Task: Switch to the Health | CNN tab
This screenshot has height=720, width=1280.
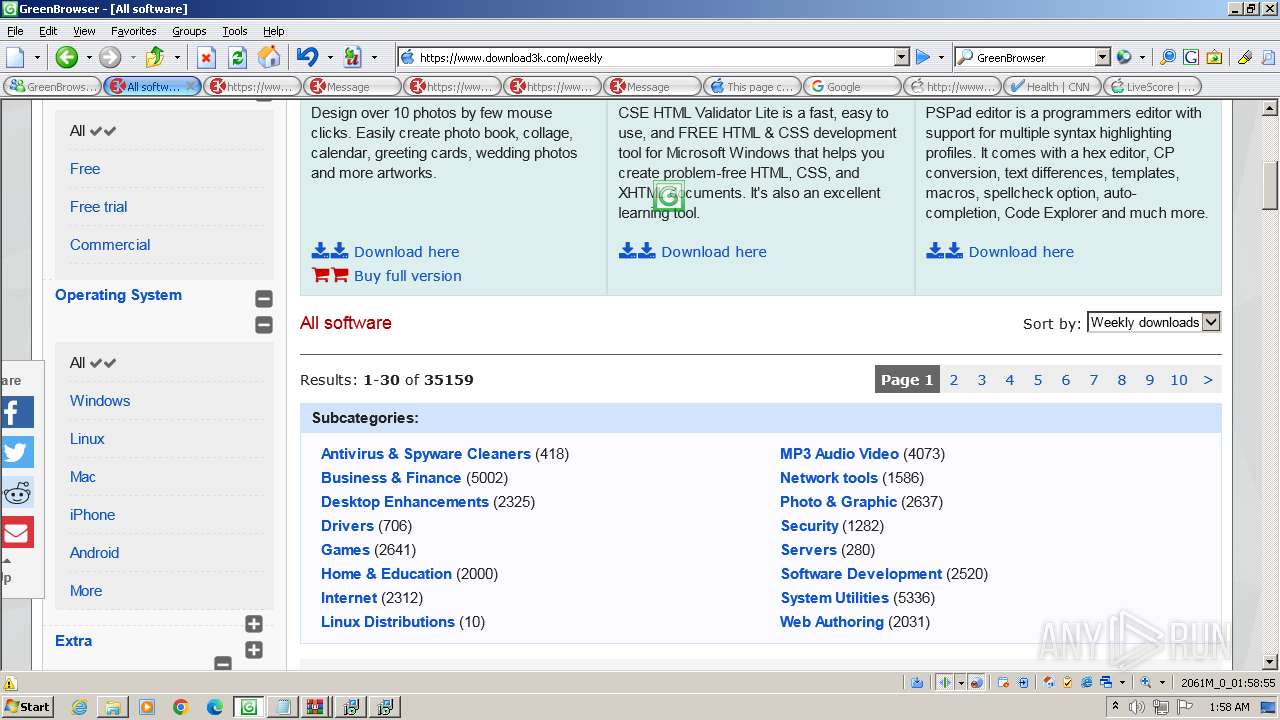Action: tap(1051, 86)
